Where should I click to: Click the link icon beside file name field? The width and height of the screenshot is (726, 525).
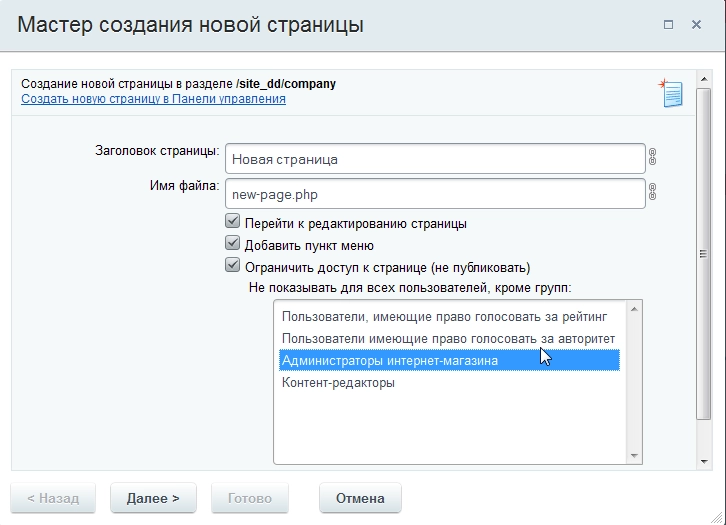pos(653,192)
